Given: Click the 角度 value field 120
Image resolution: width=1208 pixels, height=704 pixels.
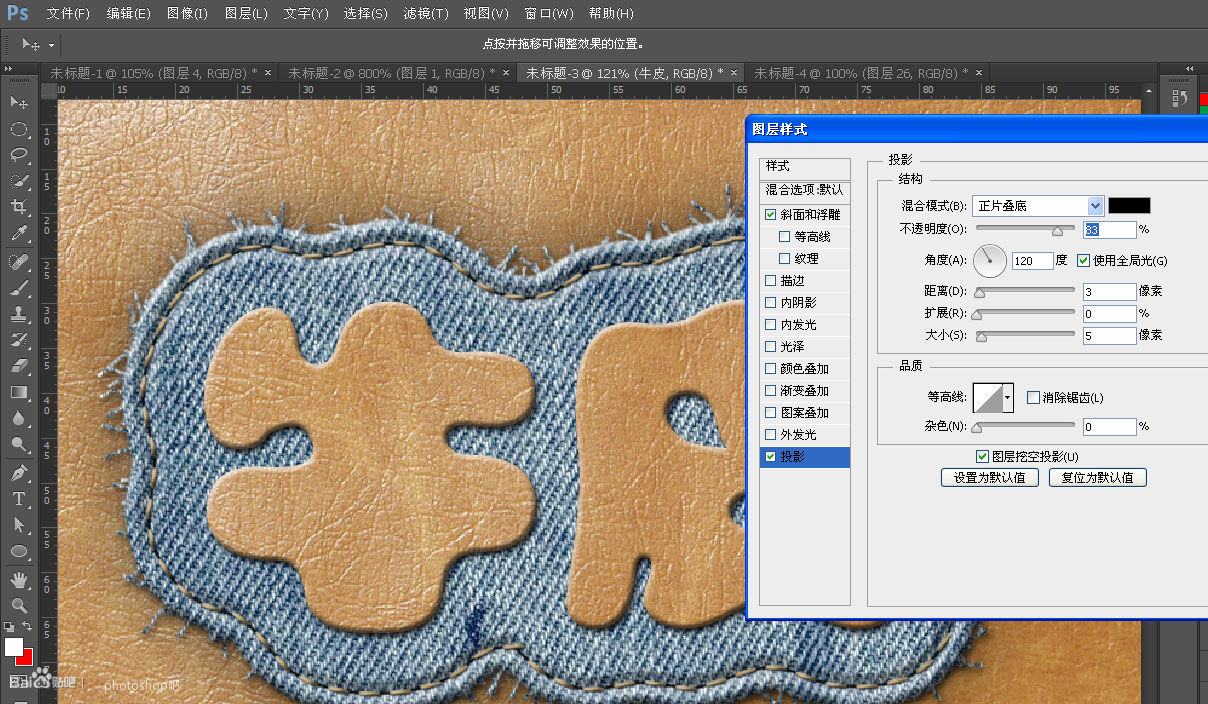Looking at the screenshot, I should (x=1032, y=260).
